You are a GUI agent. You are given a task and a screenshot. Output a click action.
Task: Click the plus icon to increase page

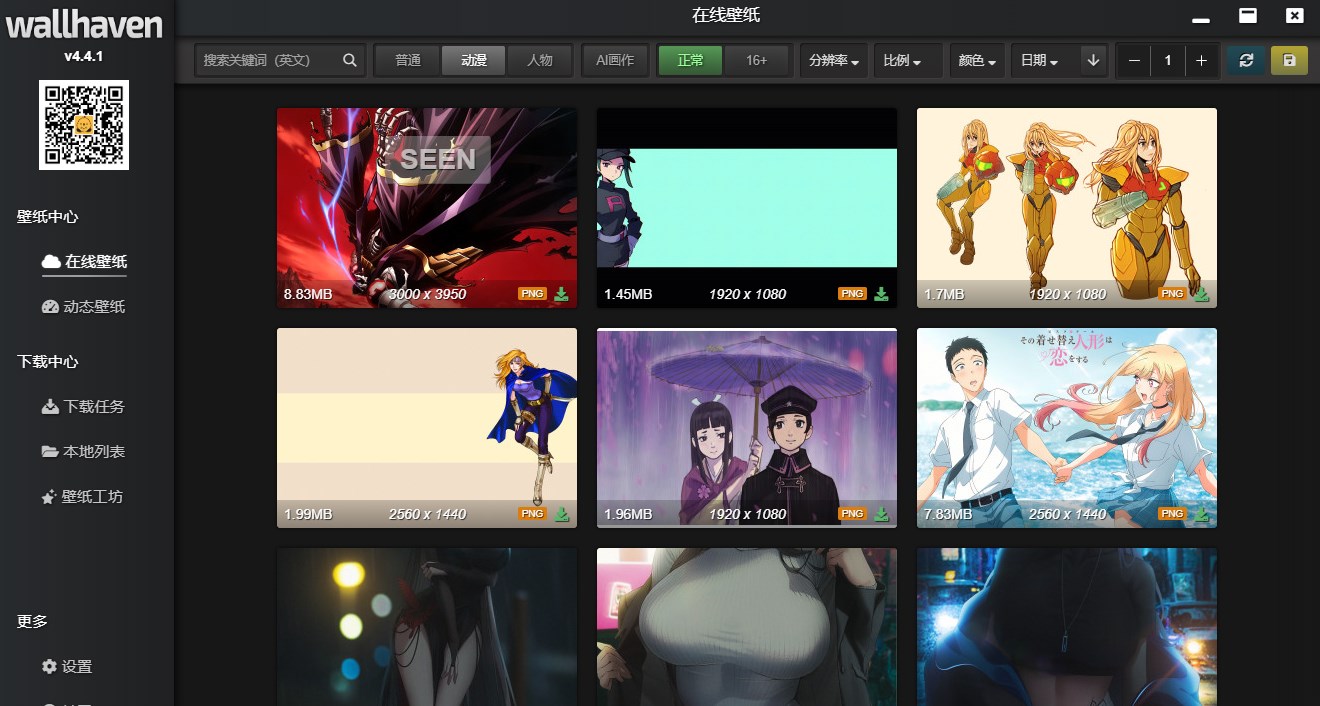(1201, 60)
